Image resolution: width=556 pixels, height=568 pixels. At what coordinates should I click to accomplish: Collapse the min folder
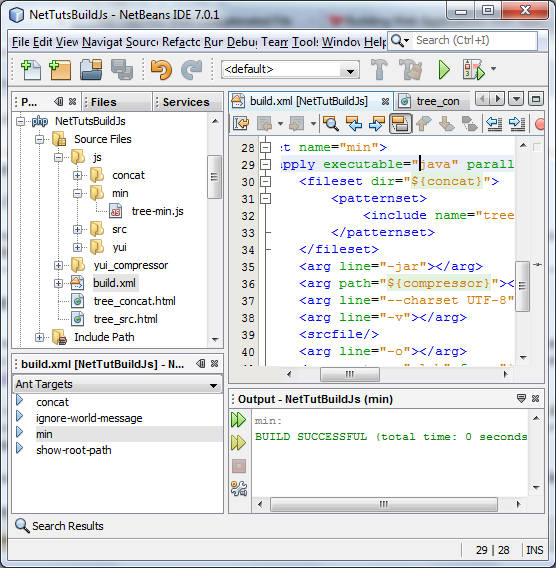click(77, 193)
